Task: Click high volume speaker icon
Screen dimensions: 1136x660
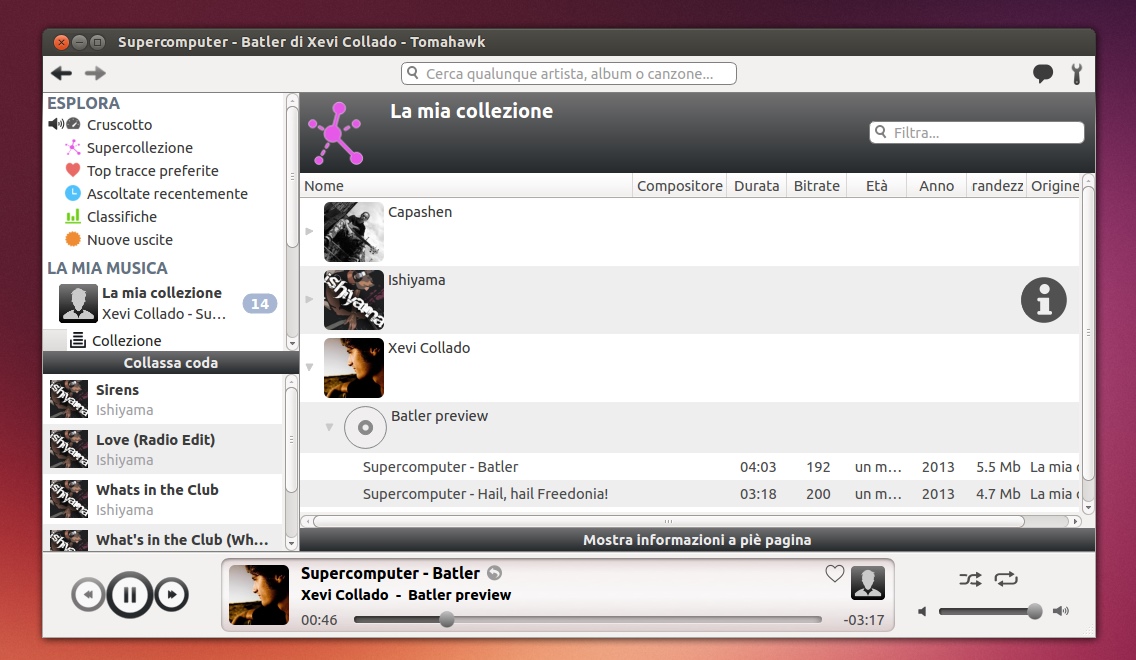Action: 1061,611
